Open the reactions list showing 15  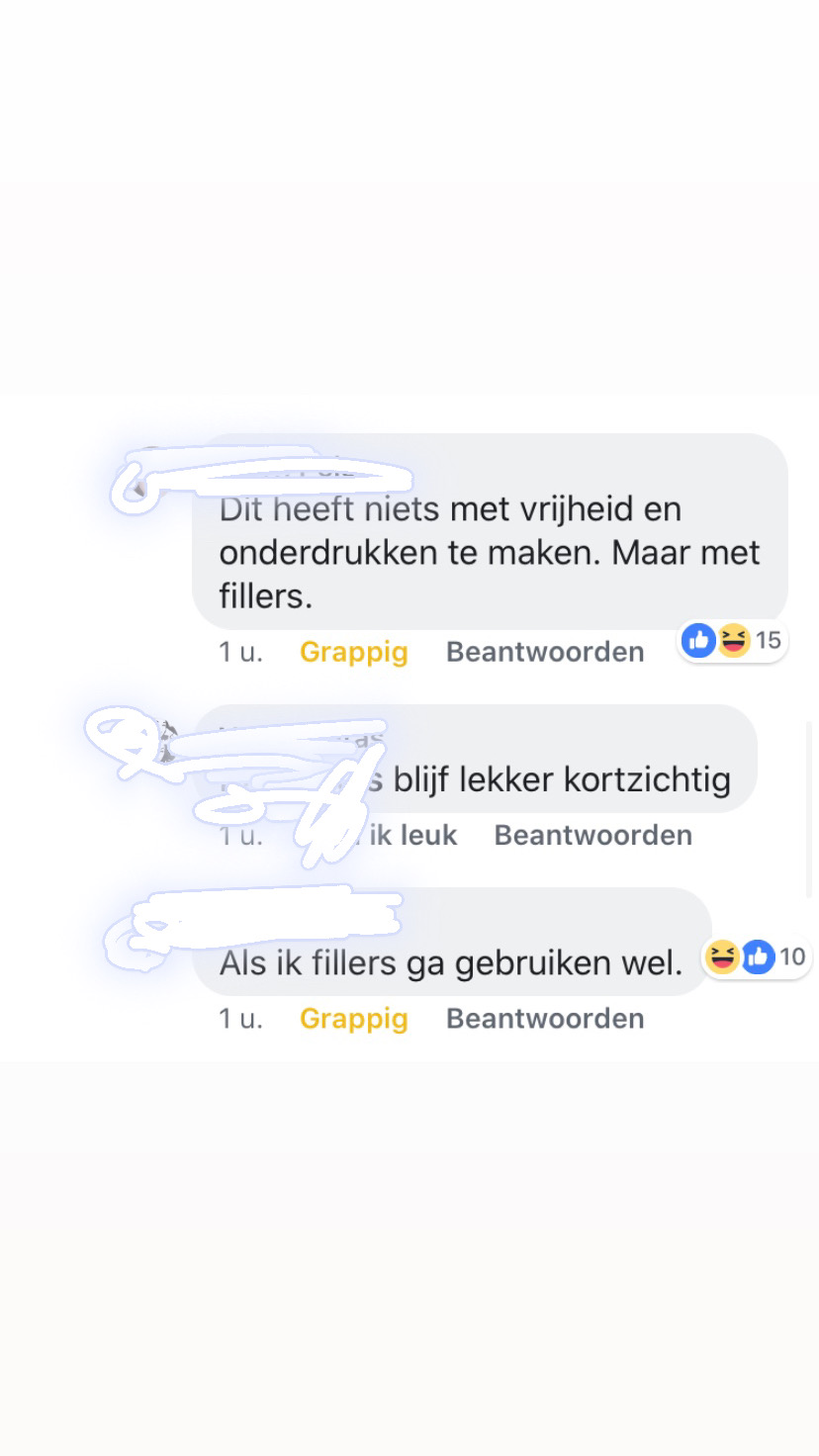(733, 640)
